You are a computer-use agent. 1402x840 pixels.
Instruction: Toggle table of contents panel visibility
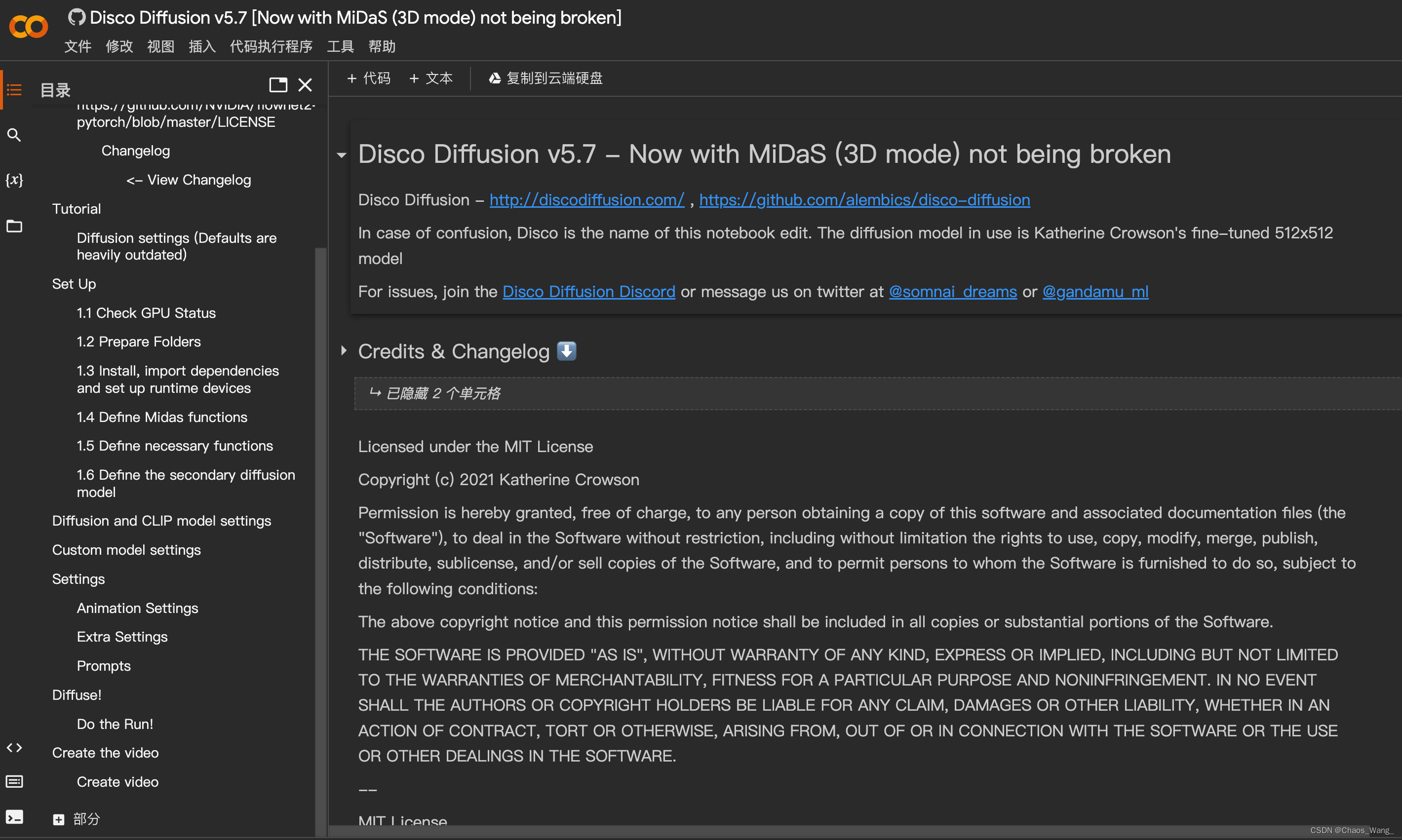pos(14,89)
